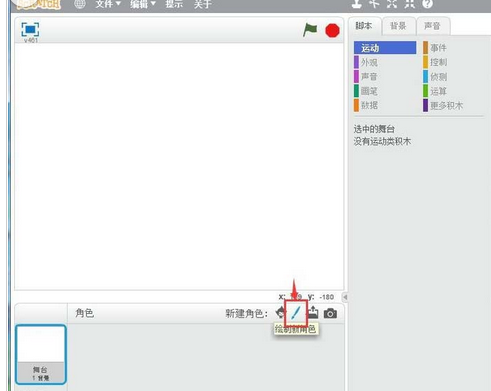Click the upload sprite from file icon
Viewport: 491px width, 391px height.
click(313, 313)
